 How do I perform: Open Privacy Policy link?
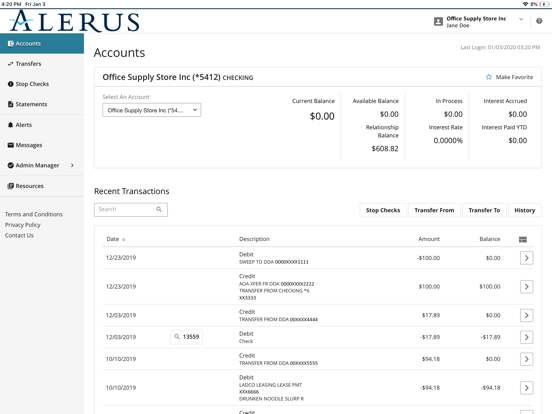click(x=23, y=225)
